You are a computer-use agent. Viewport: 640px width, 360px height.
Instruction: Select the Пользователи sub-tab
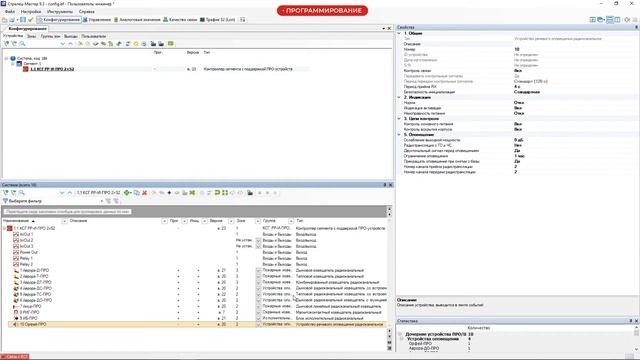(93, 36)
